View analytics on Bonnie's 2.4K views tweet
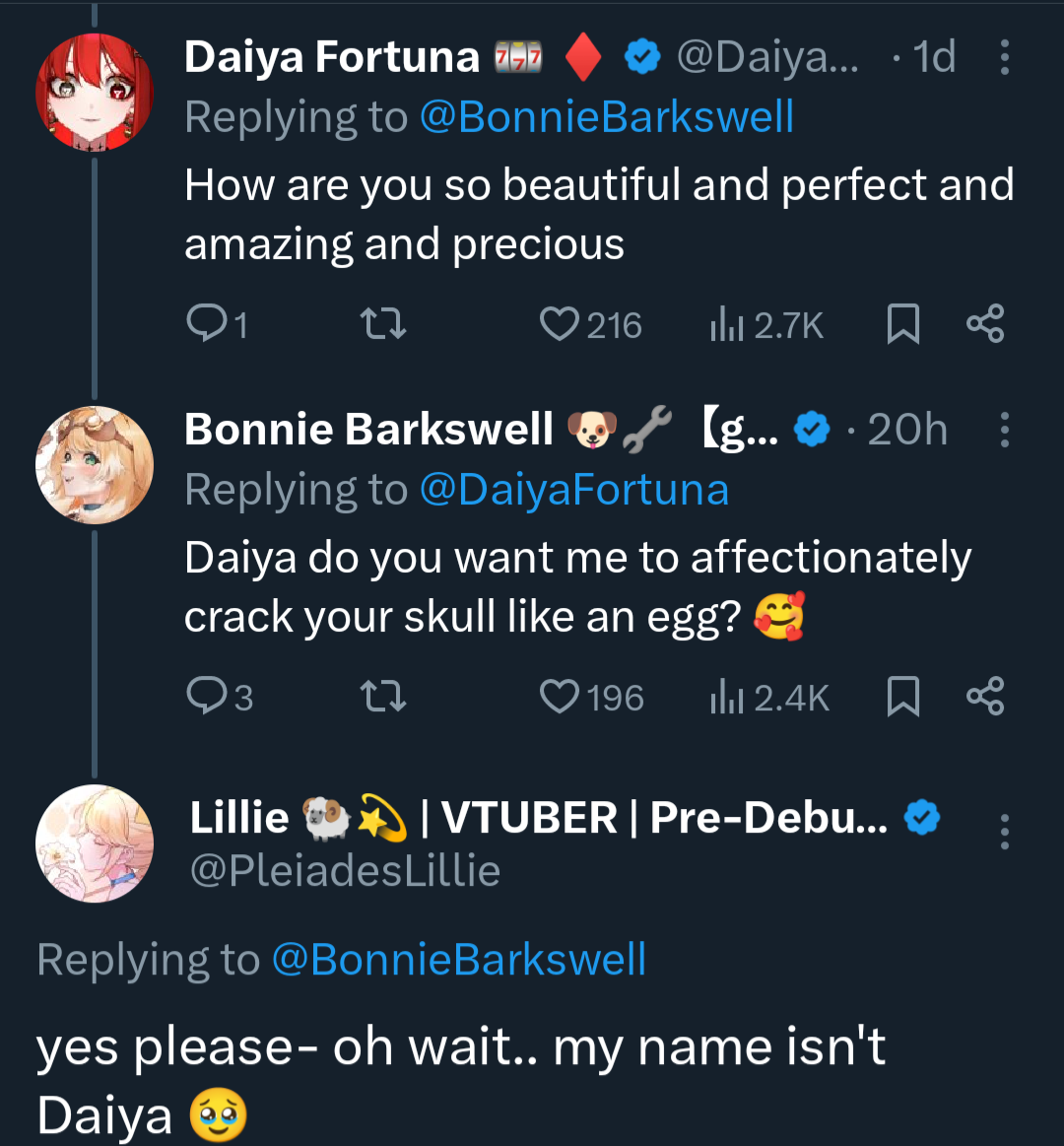The height and width of the screenshot is (1146, 1064). [769, 698]
